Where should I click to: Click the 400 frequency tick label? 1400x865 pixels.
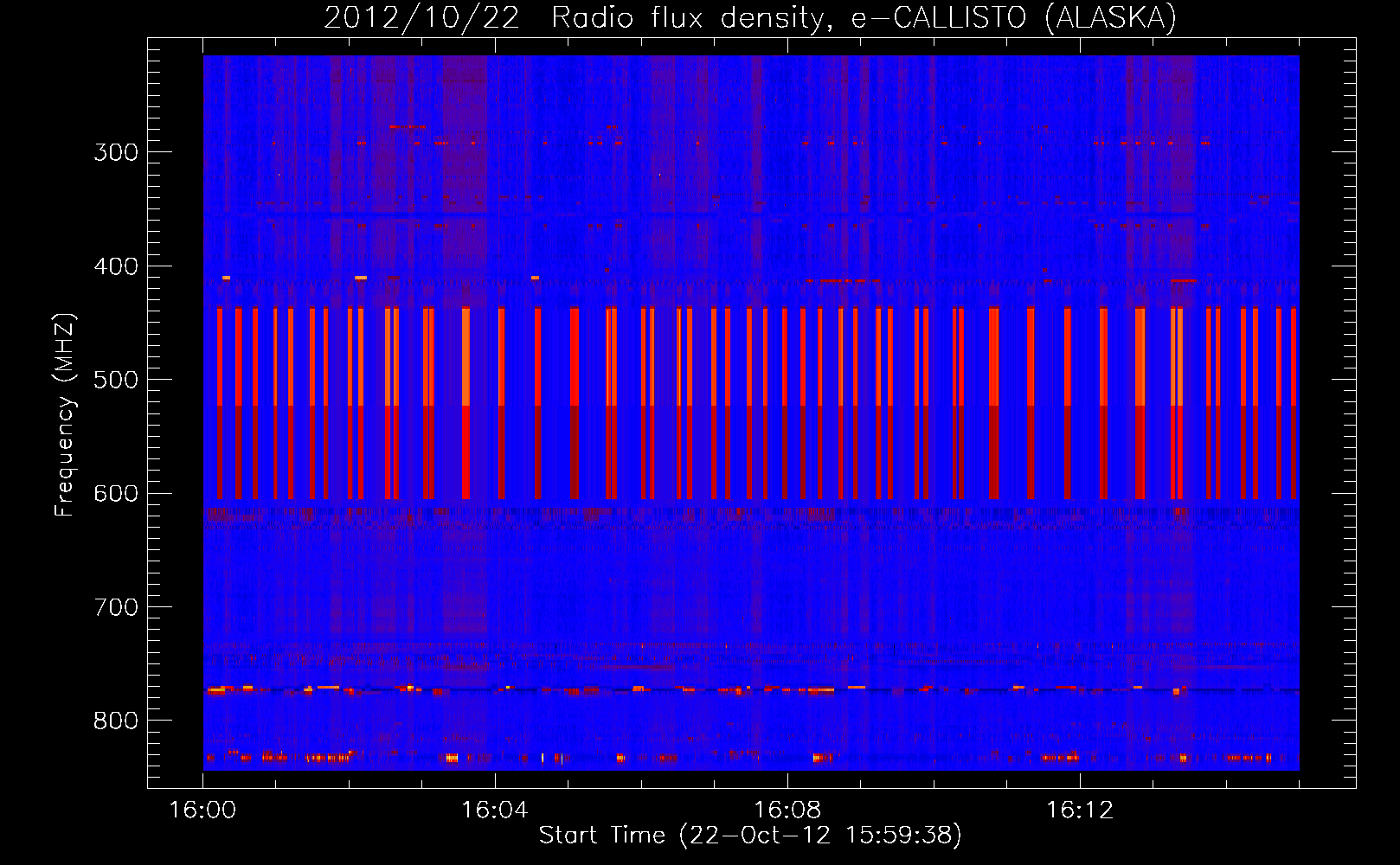tap(116, 266)
